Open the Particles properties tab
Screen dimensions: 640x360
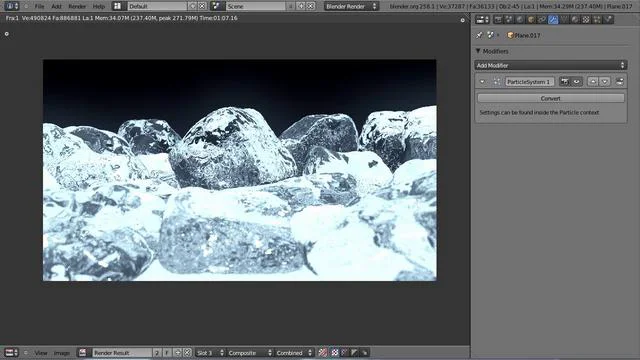(597, 19)
